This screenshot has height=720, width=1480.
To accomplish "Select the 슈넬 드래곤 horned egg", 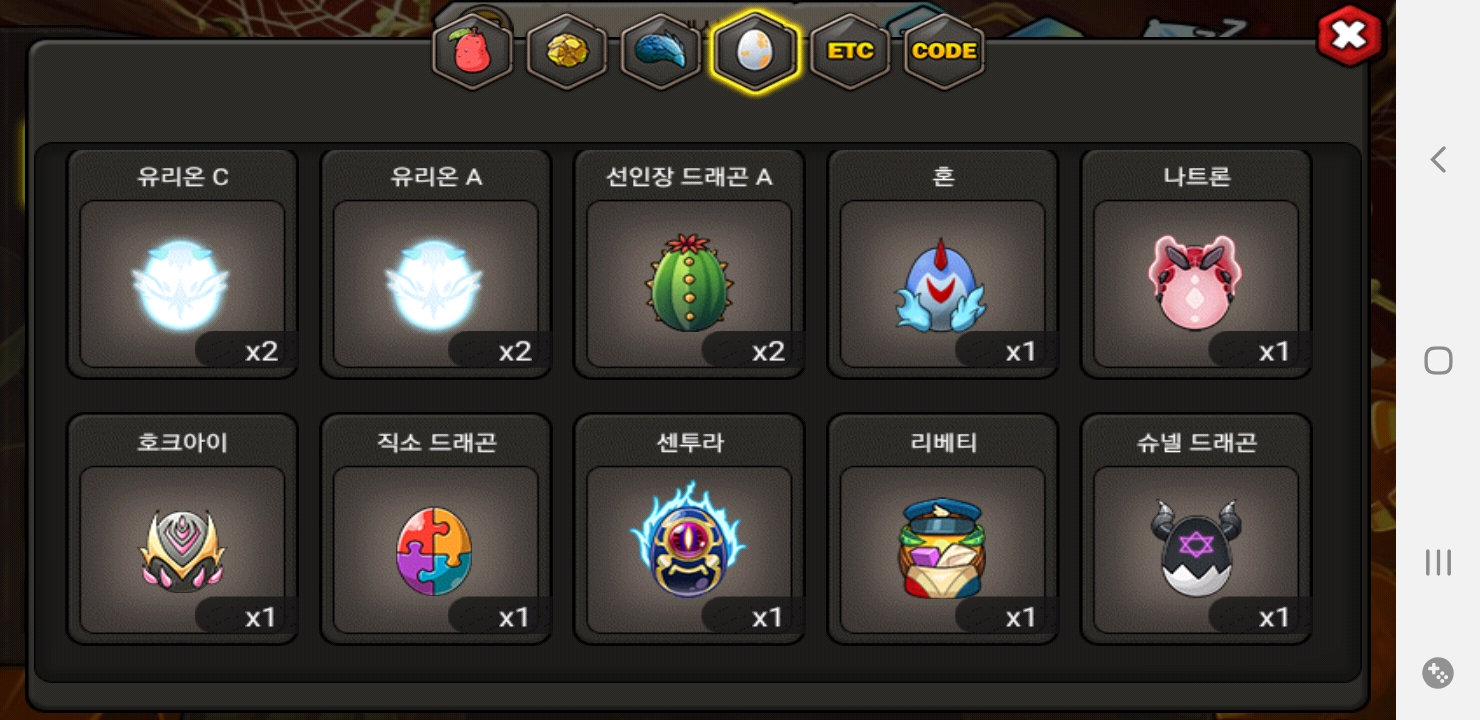I will [x=1196, y=529].
